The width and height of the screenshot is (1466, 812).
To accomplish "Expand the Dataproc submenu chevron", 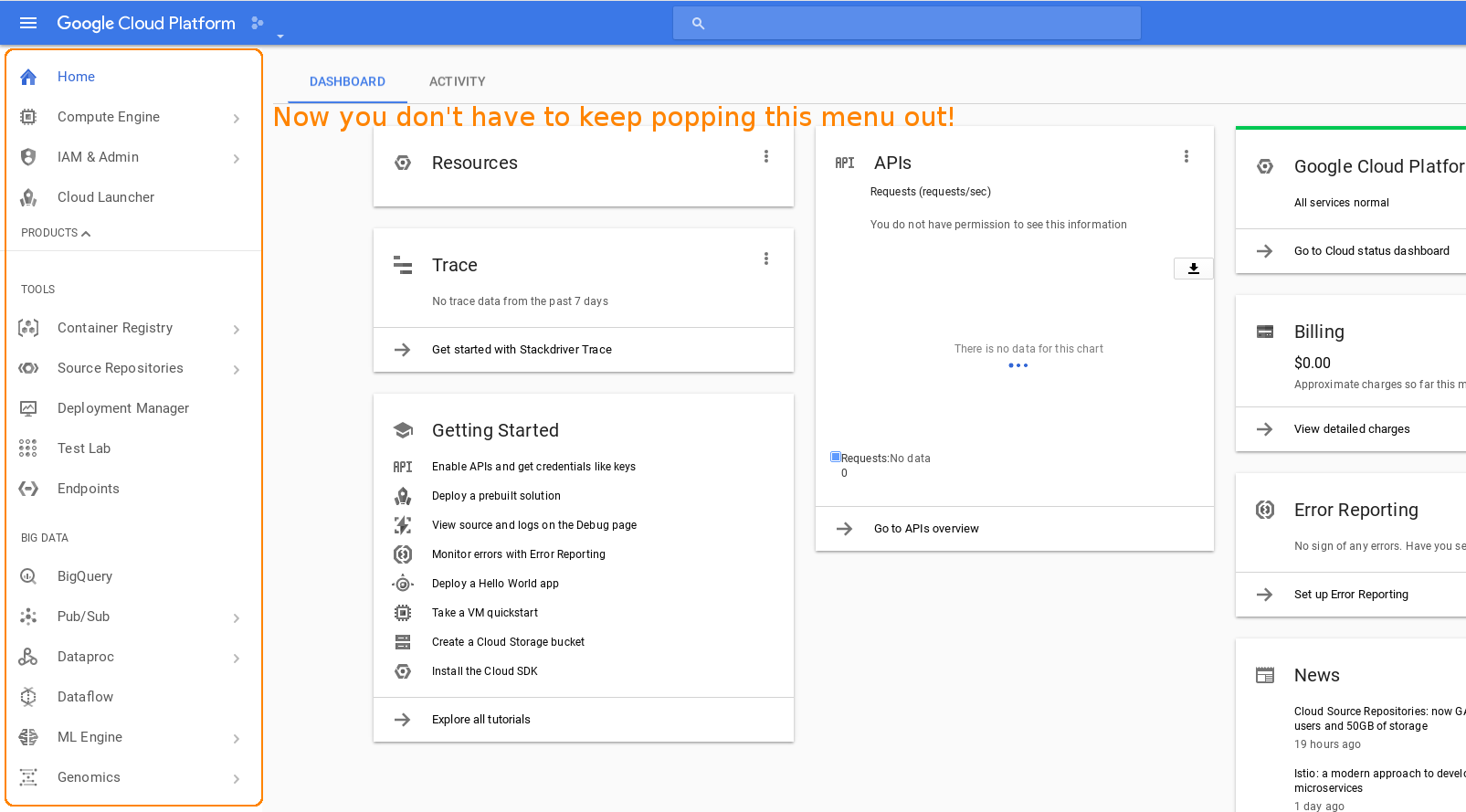I will click(237, 658).
